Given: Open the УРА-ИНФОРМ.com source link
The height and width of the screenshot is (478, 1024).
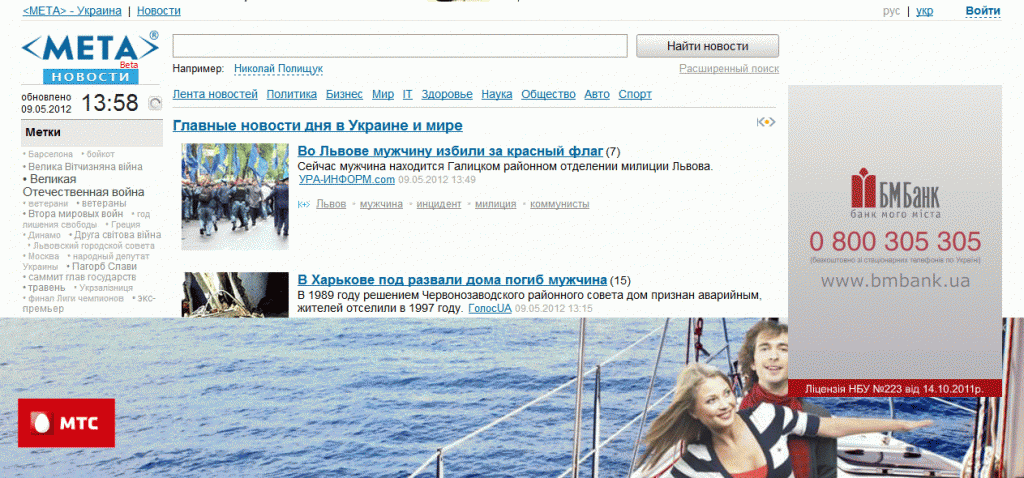Looking at the screenshot, I should pyautogui.click(x=347, y=180).
